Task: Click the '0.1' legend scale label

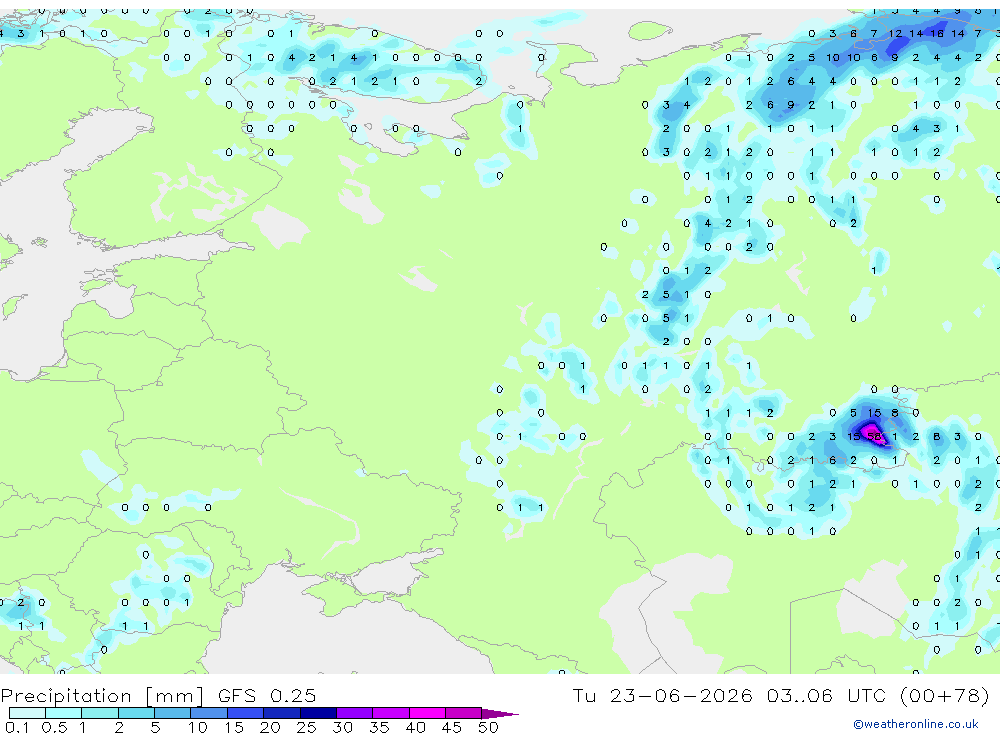Action: click(17, 727)
